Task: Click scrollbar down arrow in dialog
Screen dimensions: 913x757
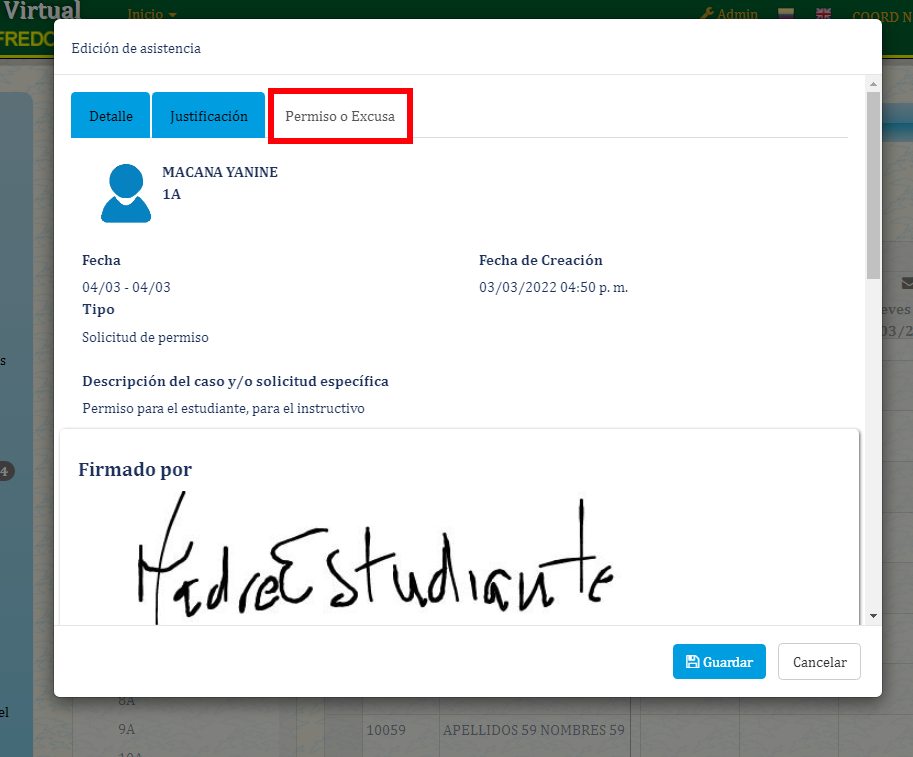Action: 873,616
